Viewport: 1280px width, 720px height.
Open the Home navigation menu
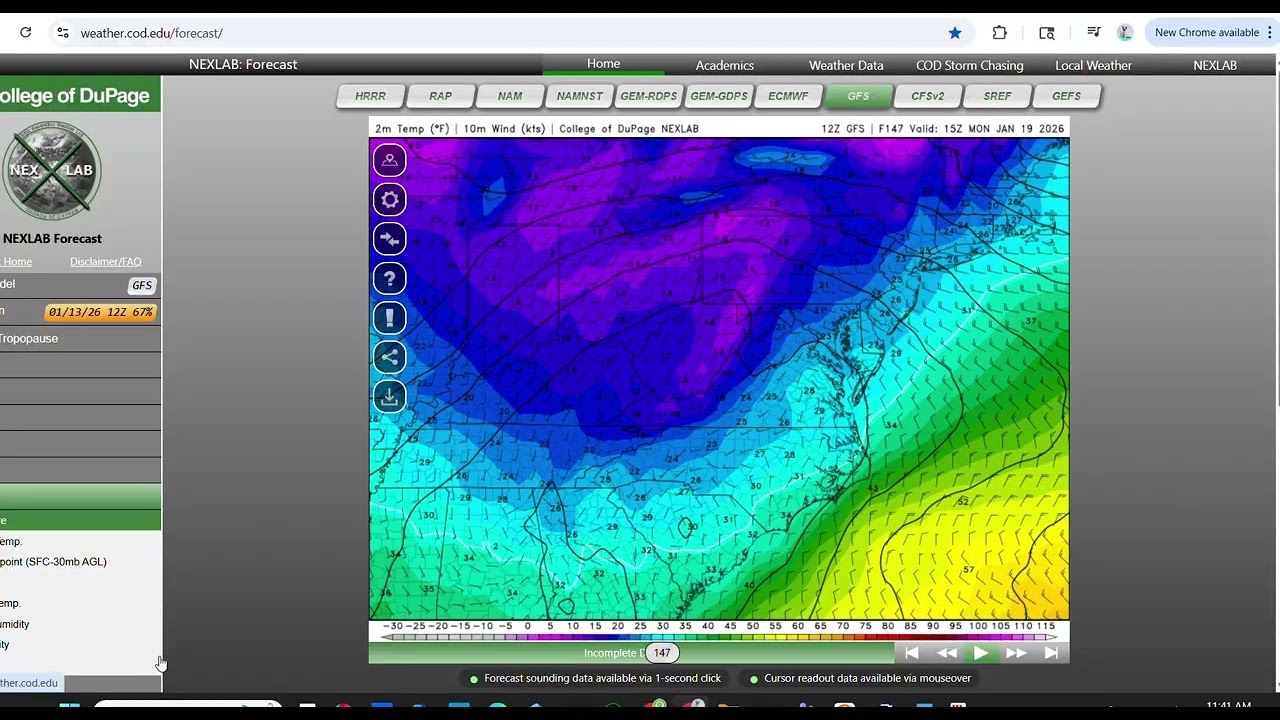point(604,64)
